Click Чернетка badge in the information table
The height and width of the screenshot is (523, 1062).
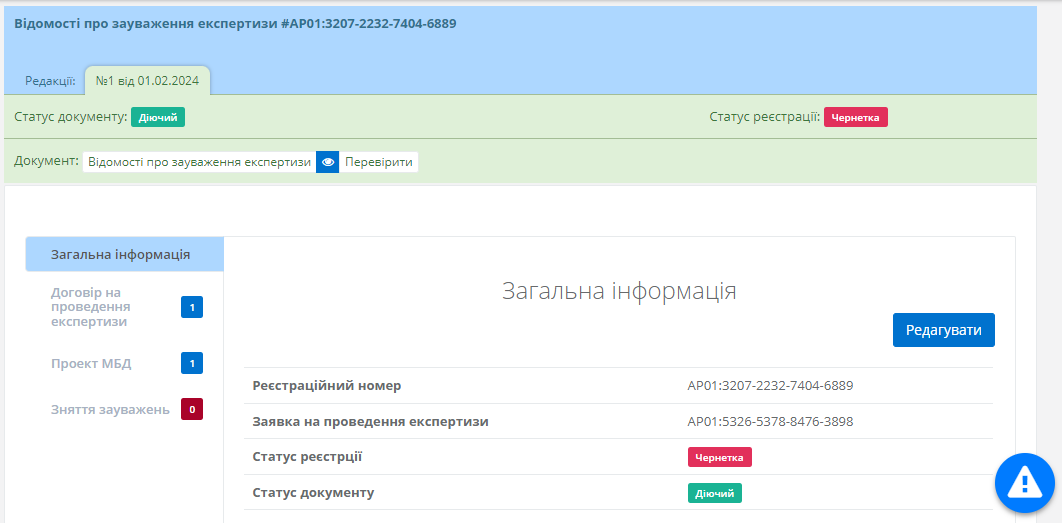719,457
